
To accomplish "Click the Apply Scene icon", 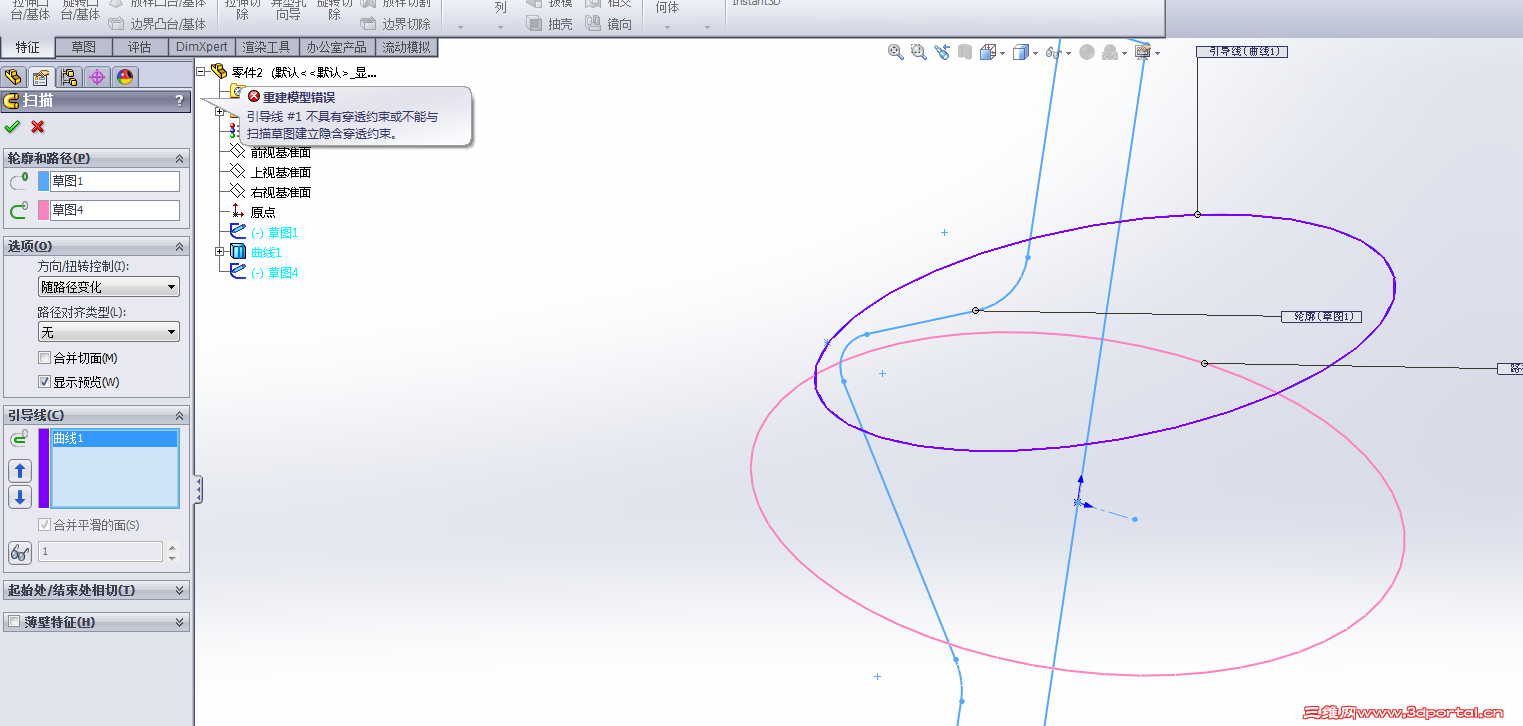I will click(x=1110, y=52).
